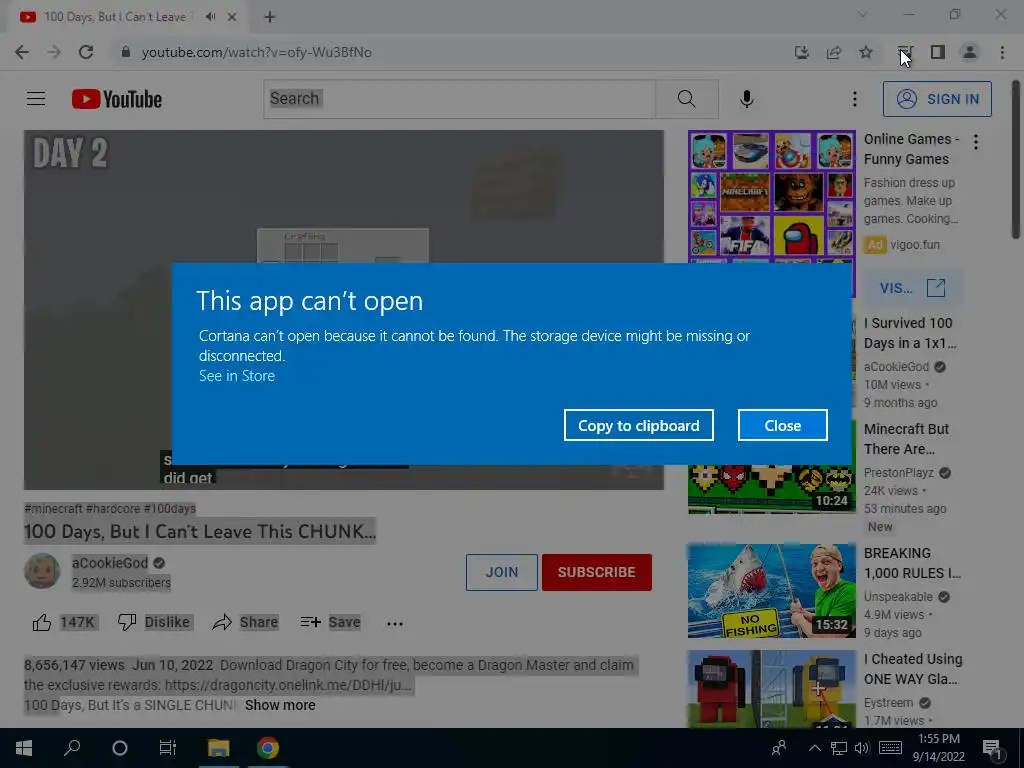Click SIGN IN button
The image size is (1024, 768).
[937, 99]
